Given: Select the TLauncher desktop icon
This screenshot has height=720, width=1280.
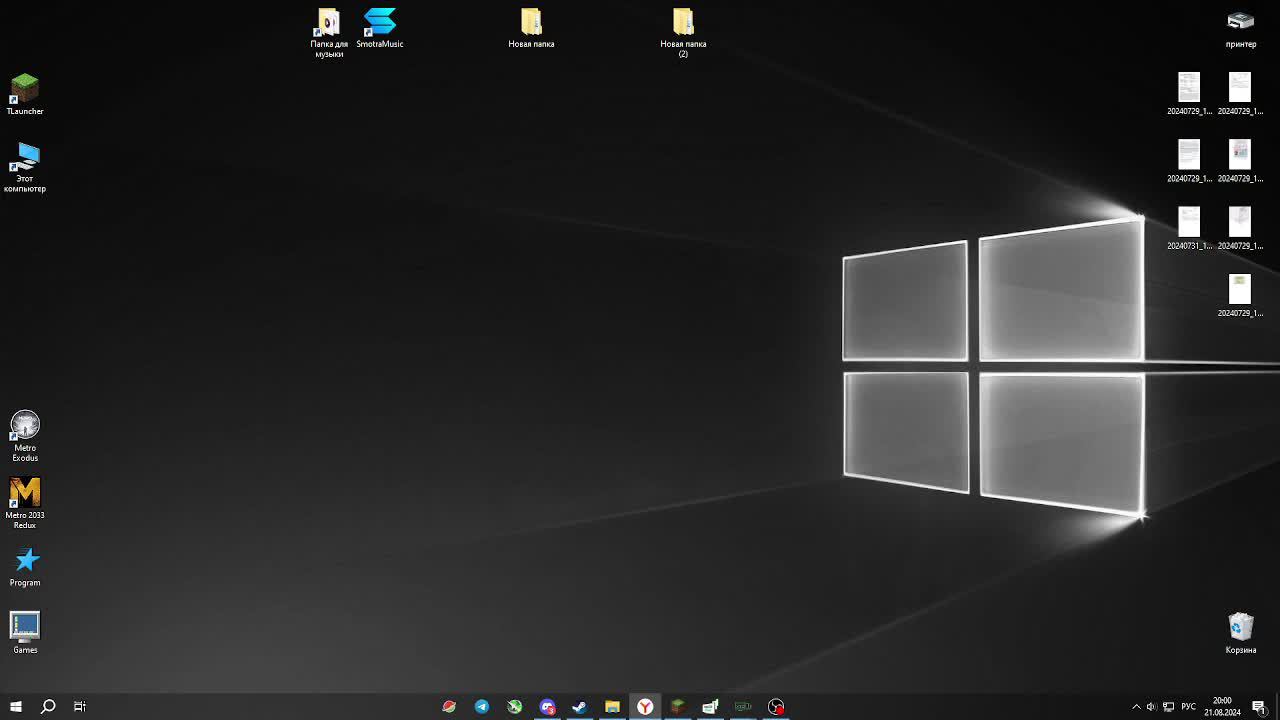Looking at the screenshot, I should point(25,90).
